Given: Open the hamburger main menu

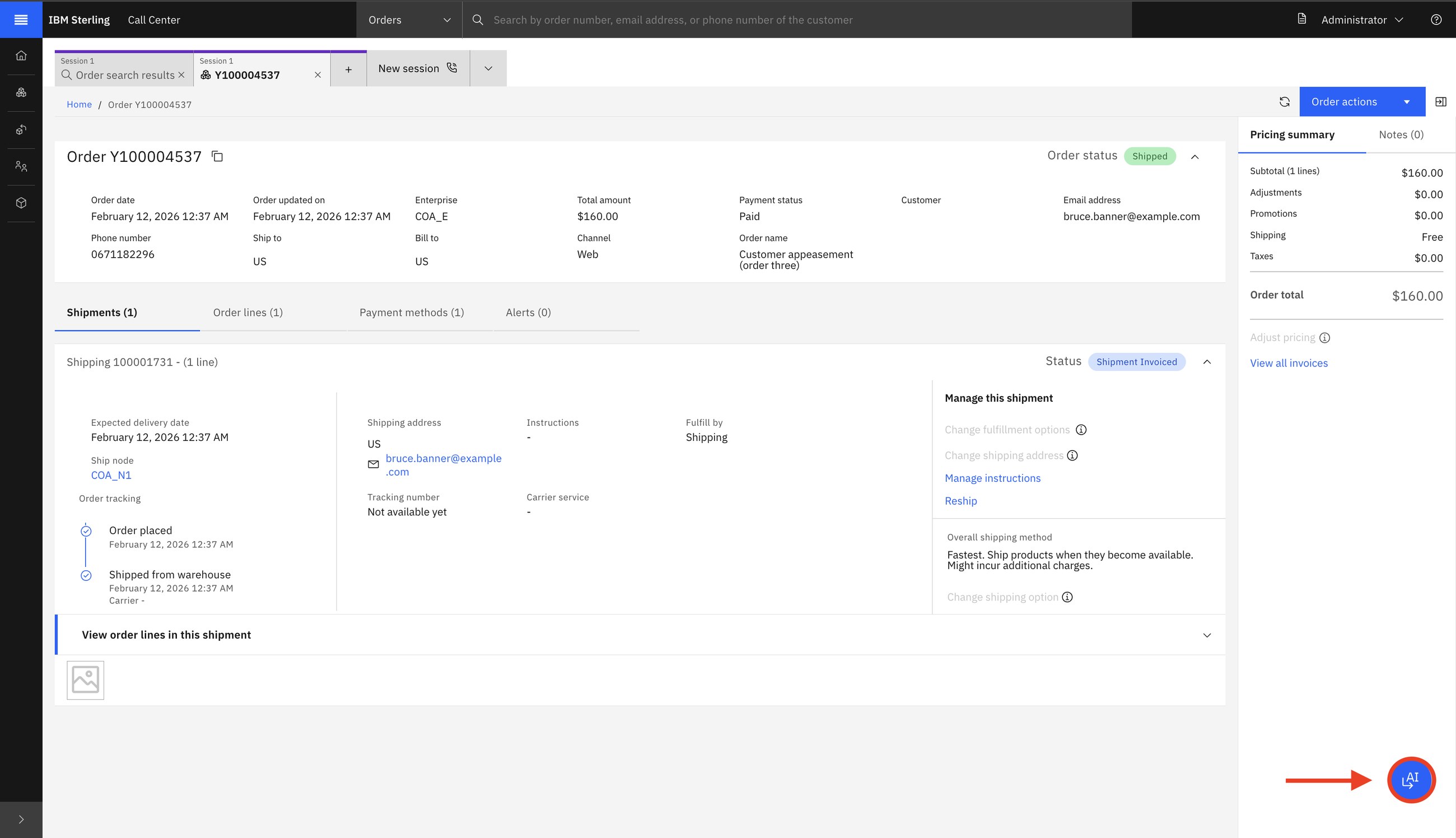Looking at the screenshot, I should point(21,20).
